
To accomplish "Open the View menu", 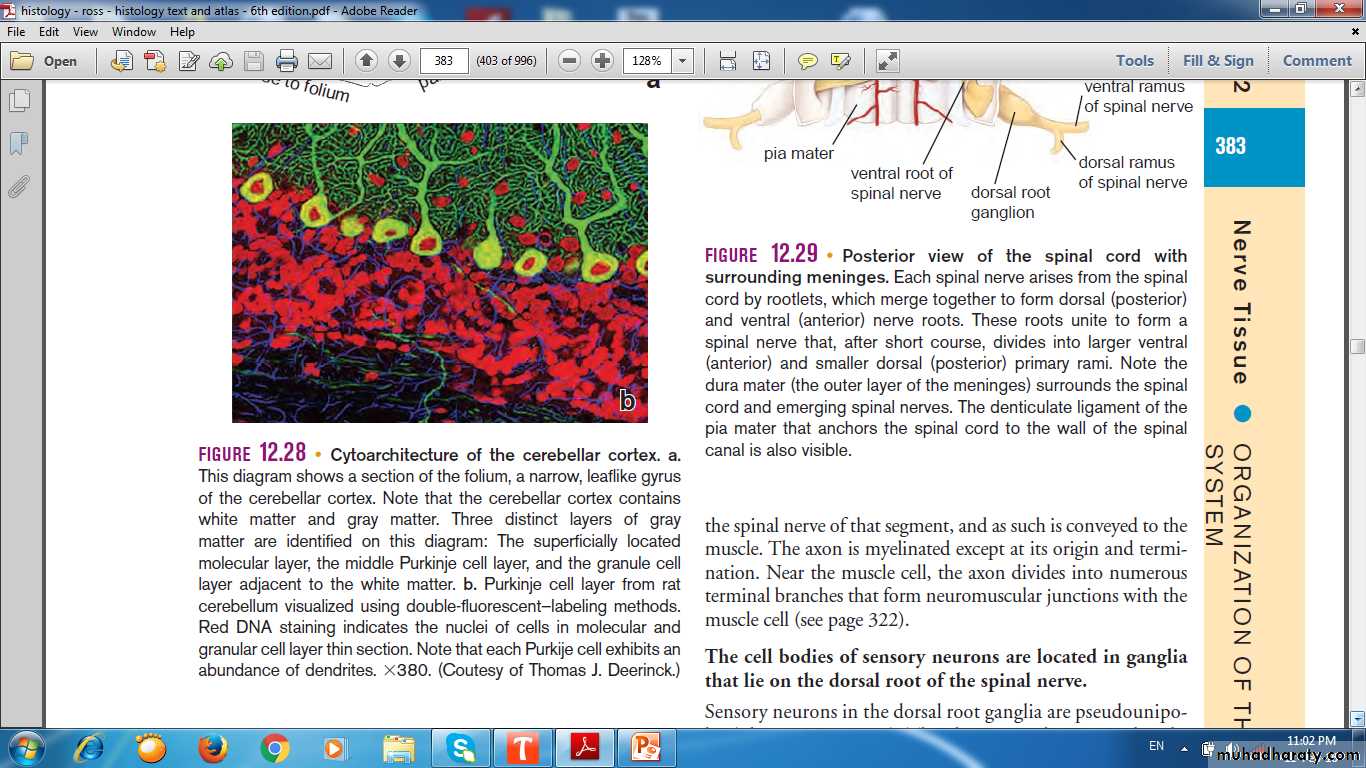I will (85, 32).
